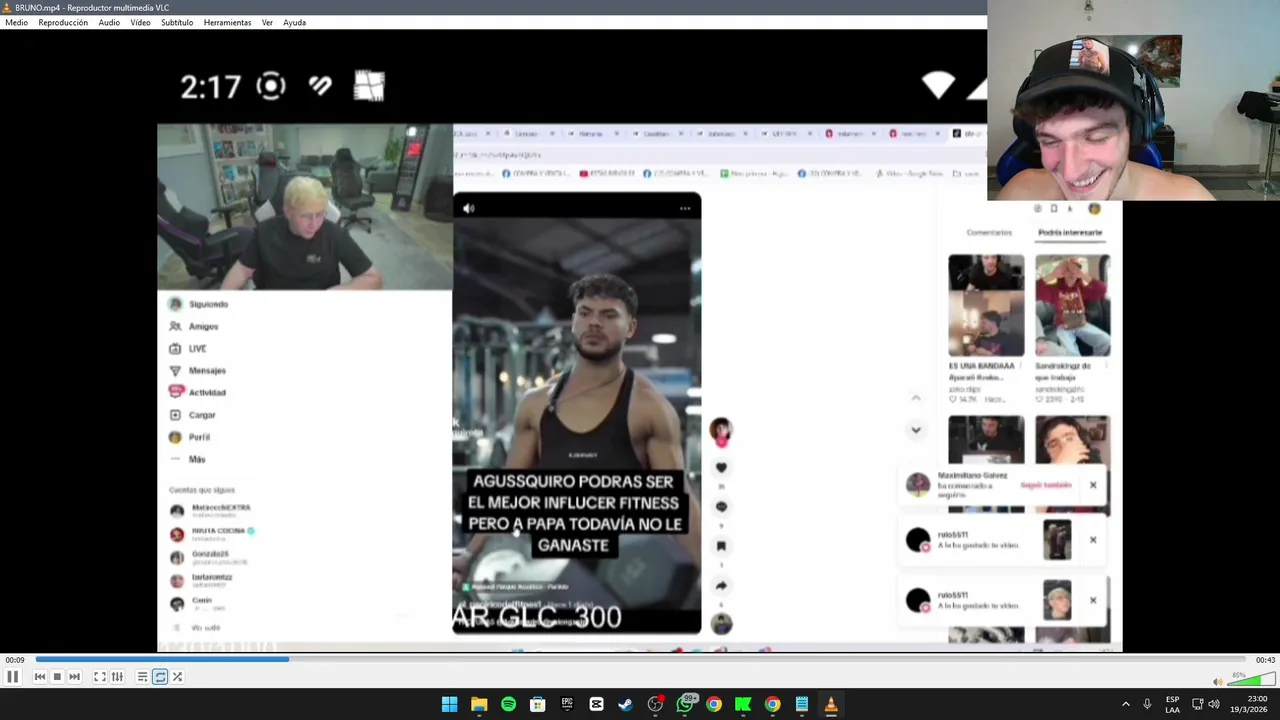Open network settings from tray icon
This screenshot has height=720, width=1280.
[1197, 704]
